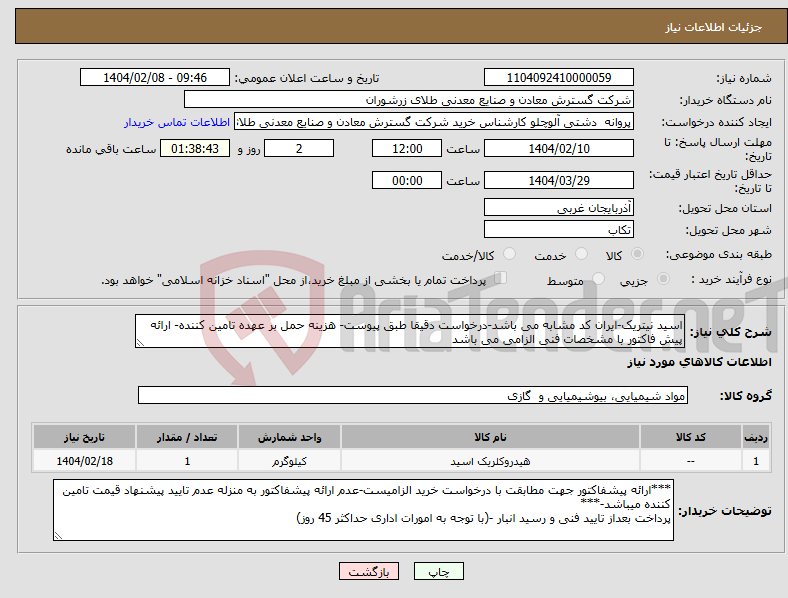Click the goods group field مواد شیمیایی
The image size is (788, 598).
(413, 395)
